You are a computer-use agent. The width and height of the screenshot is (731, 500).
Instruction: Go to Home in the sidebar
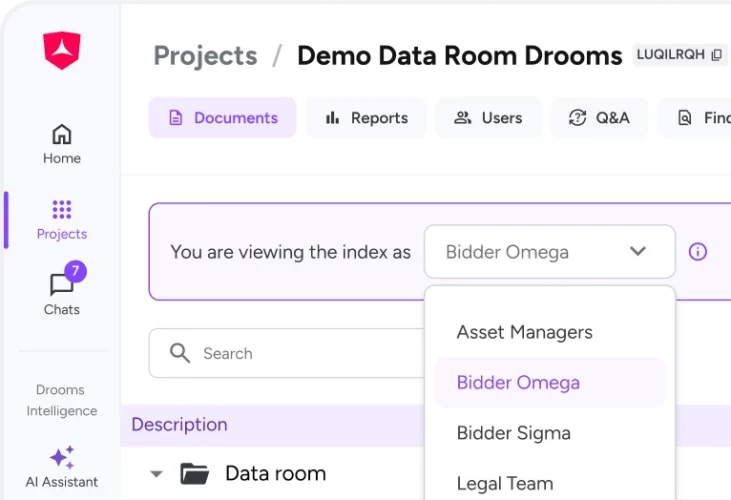(x=62, y=144)
